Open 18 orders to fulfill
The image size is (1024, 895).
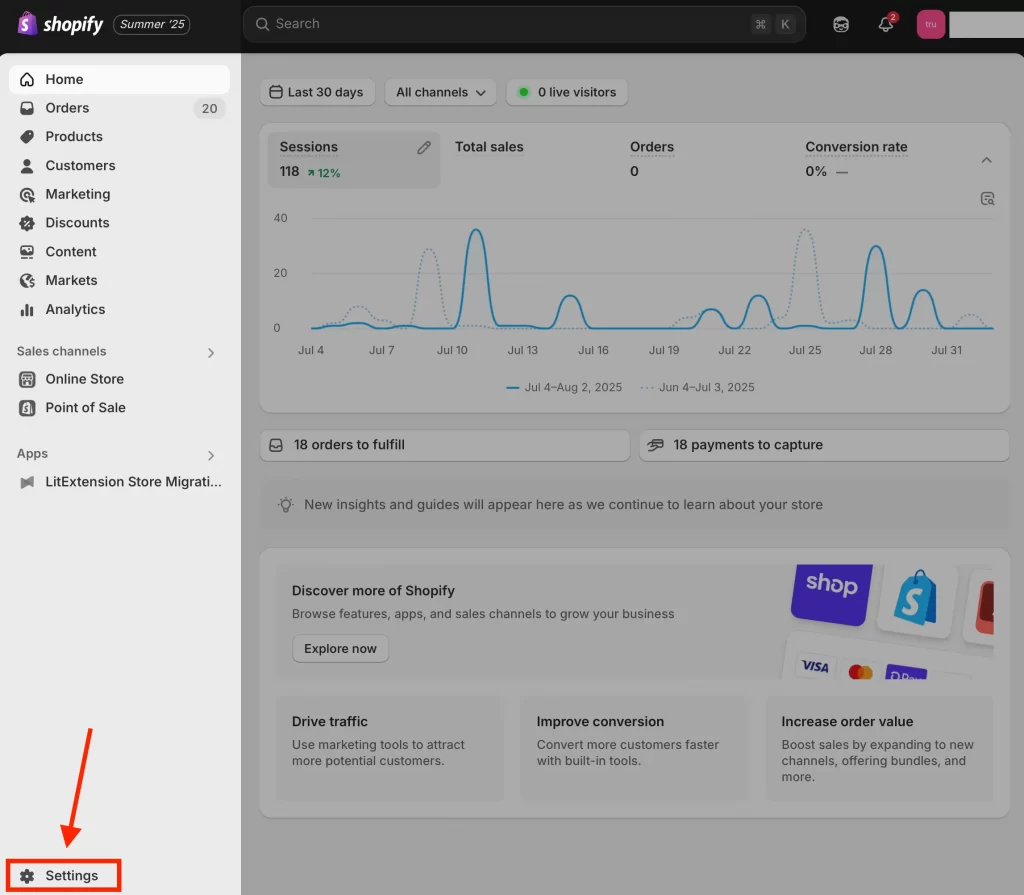445,445
